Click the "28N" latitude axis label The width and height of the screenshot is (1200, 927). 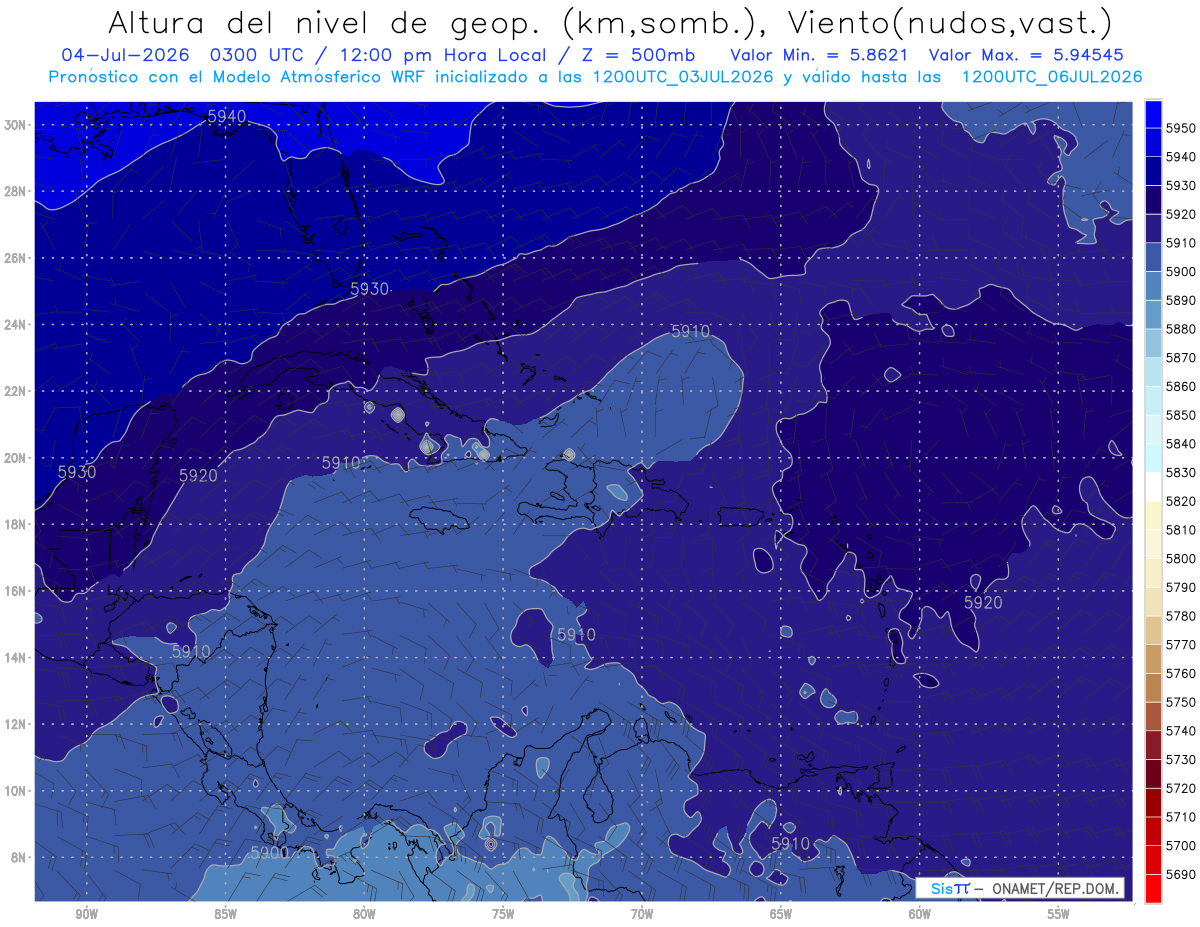(14, 191)
